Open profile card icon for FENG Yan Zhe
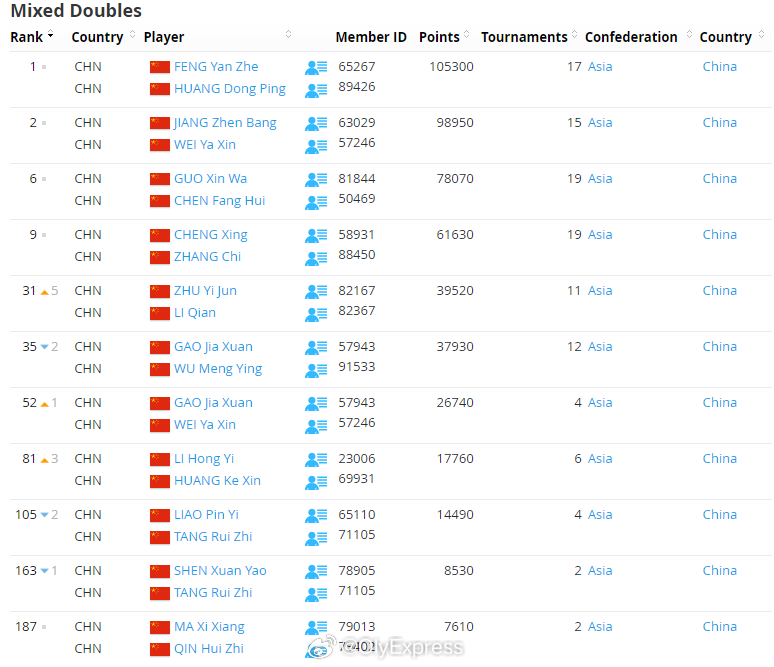 tap(316, 67)
